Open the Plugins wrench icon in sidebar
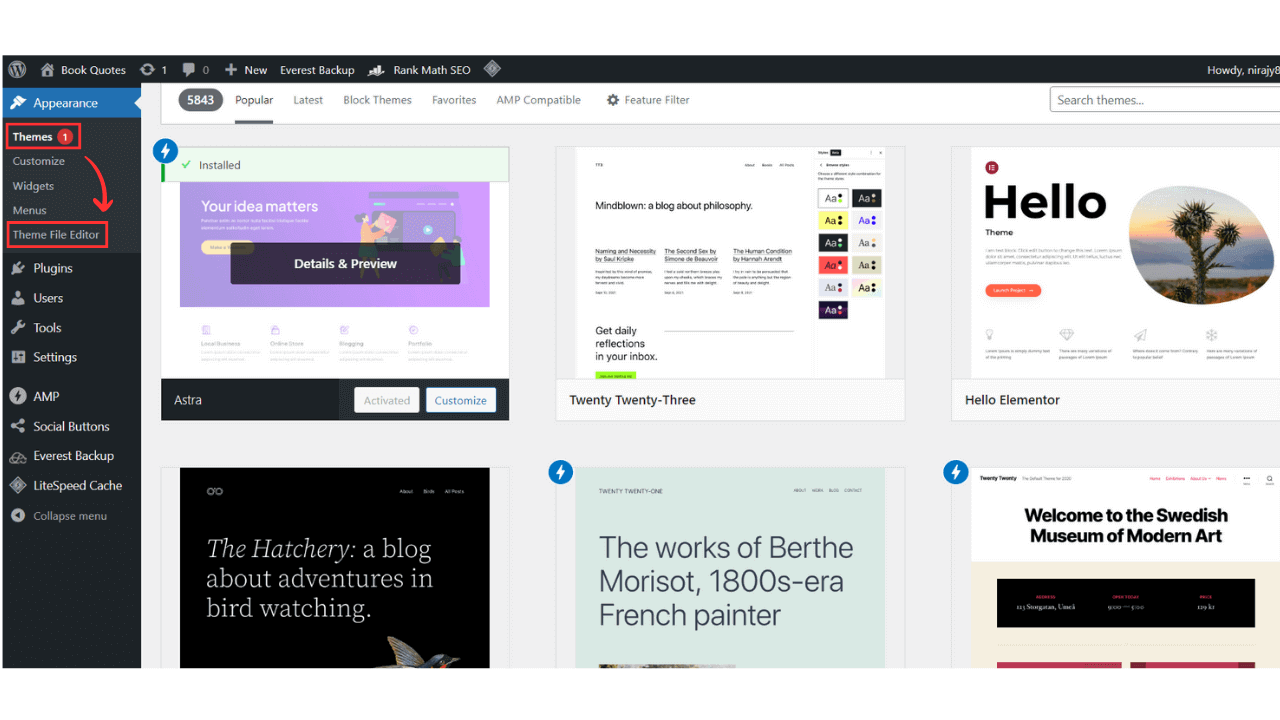Screen dimensions: 1280x720 point(20,267)
